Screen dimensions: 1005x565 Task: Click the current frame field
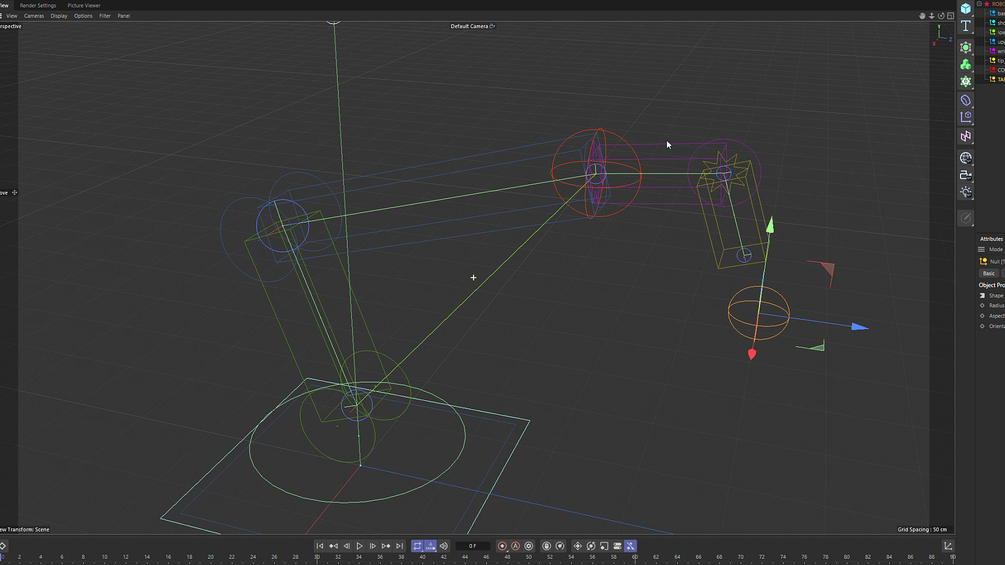(472, 546)
